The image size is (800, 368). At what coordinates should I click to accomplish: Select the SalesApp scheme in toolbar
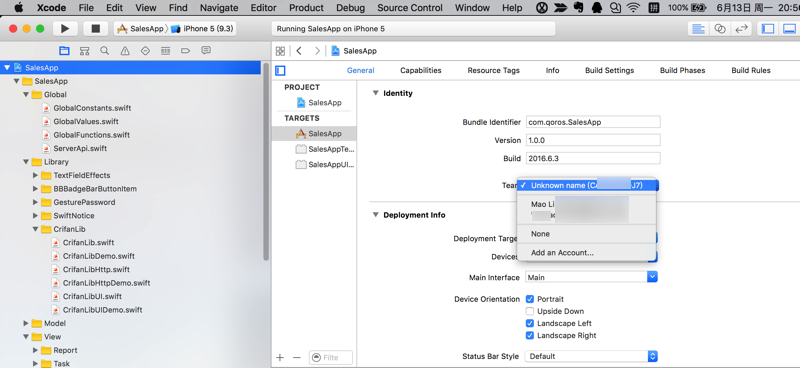coord(140,29)
